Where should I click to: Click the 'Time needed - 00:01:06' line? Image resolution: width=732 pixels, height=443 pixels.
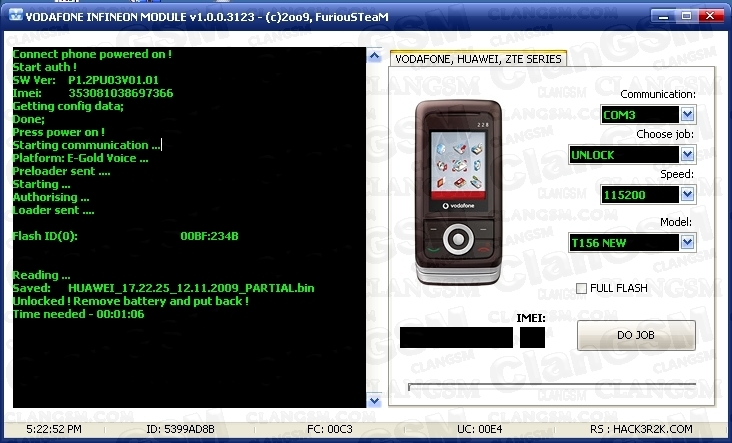(x=78, y=314)
